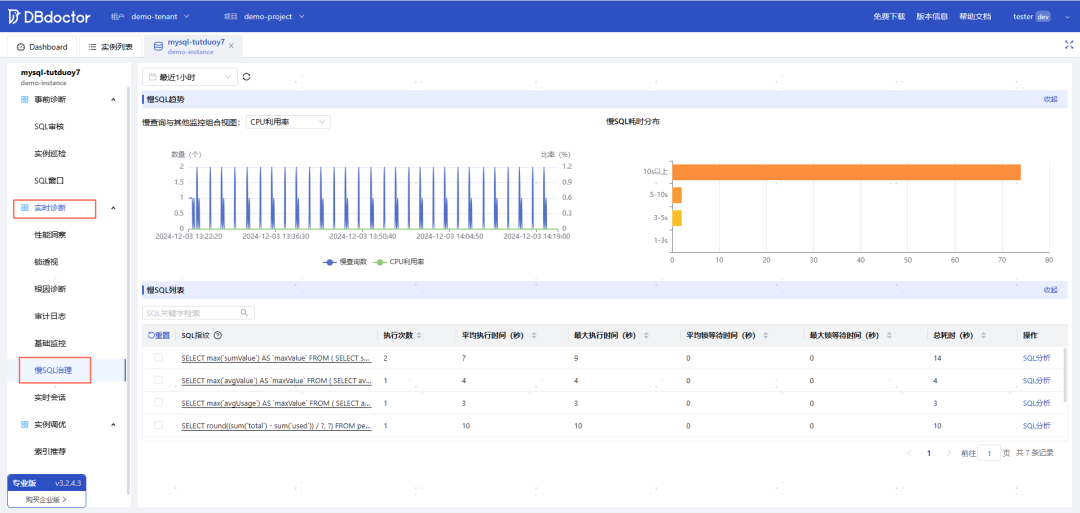
Task: Open 性能洞察 in the sidebar
Action: [x=50, y=235]
